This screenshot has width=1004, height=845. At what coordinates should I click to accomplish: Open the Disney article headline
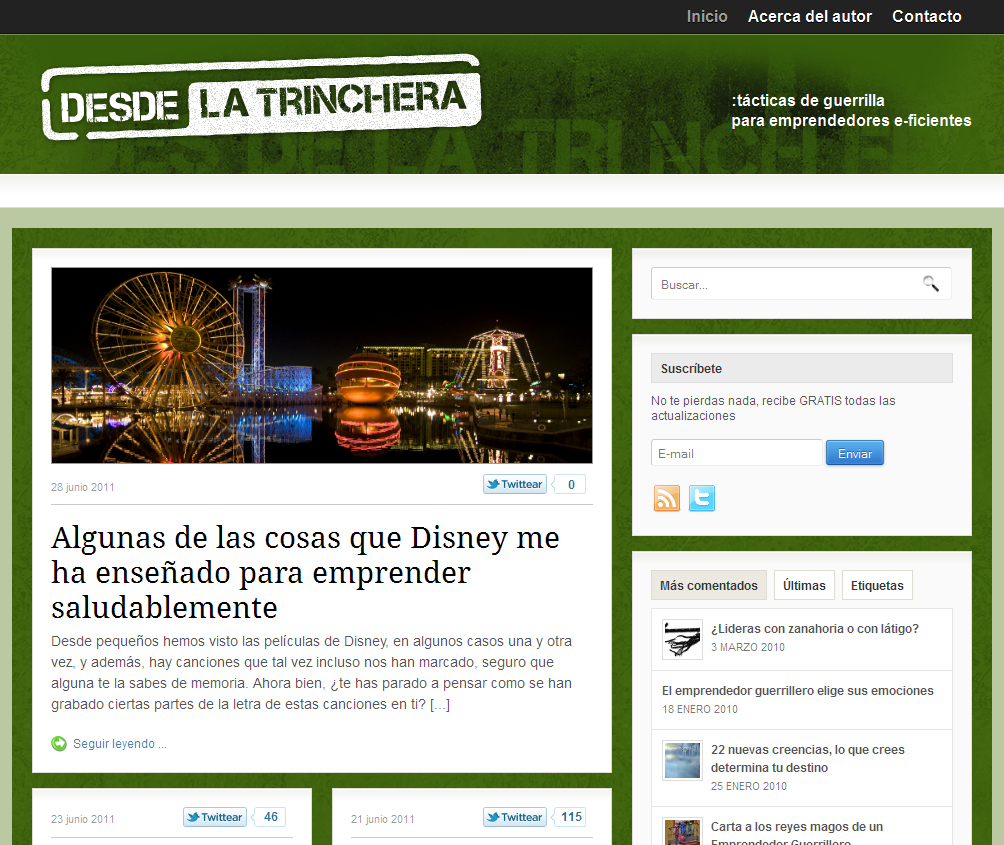pos(305,572)
